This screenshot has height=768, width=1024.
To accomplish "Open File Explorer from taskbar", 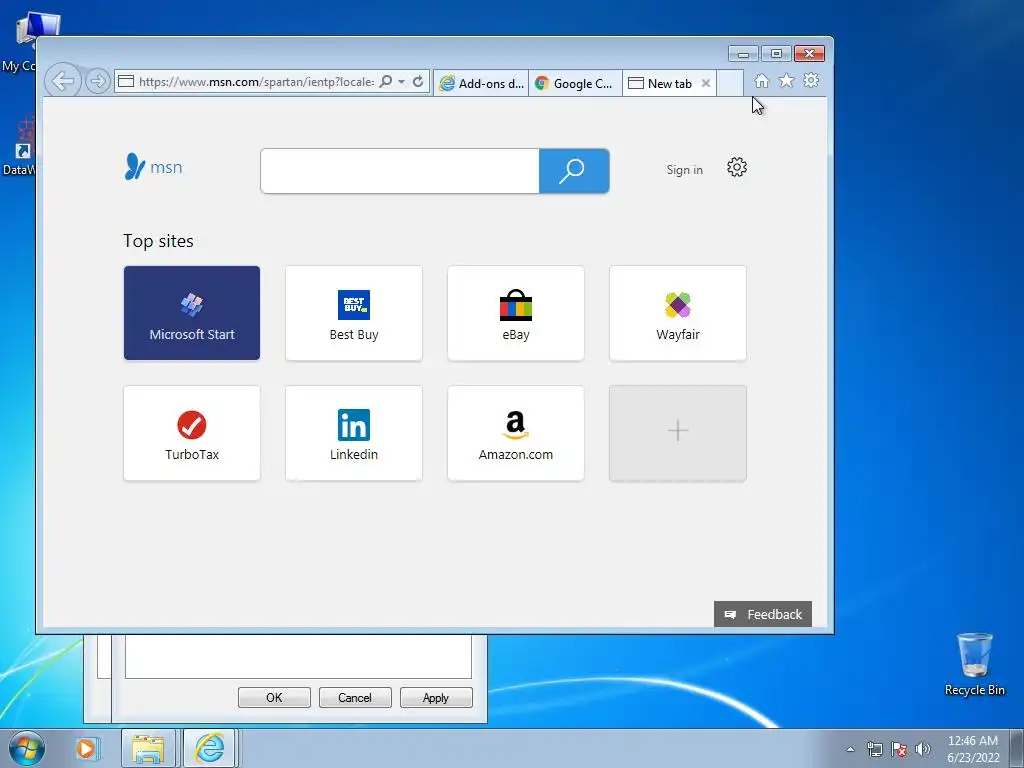I will coord(148,748).
